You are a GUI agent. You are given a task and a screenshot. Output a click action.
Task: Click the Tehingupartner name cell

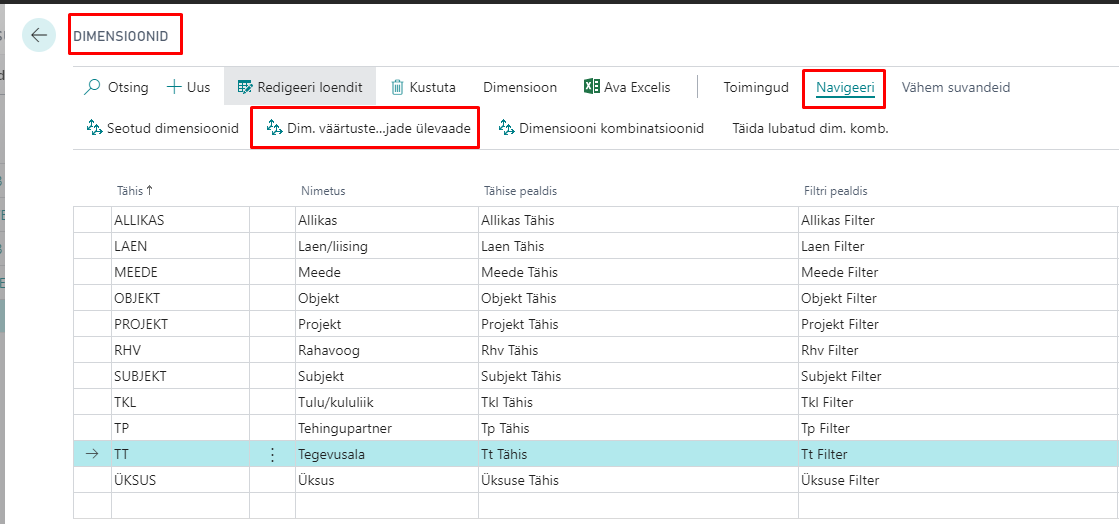point(344,428)
